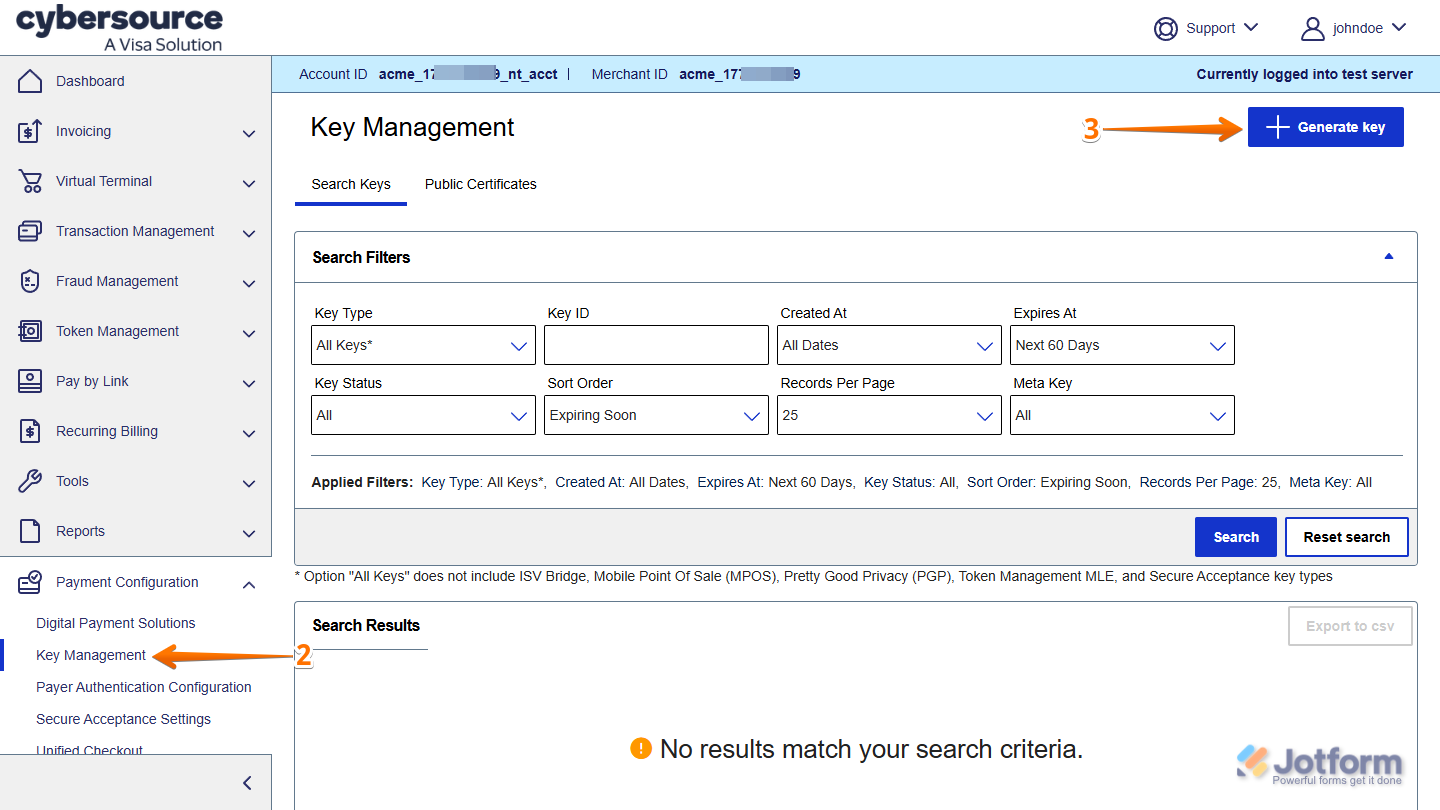
Task: Click the Generate key button
Action: (x=1326, y=127)
